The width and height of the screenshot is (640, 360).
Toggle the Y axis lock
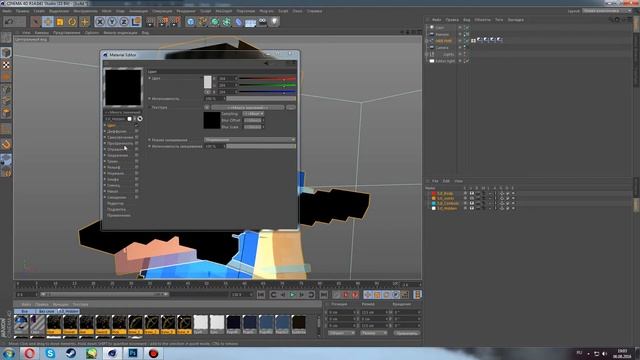[x=112, y=21]
